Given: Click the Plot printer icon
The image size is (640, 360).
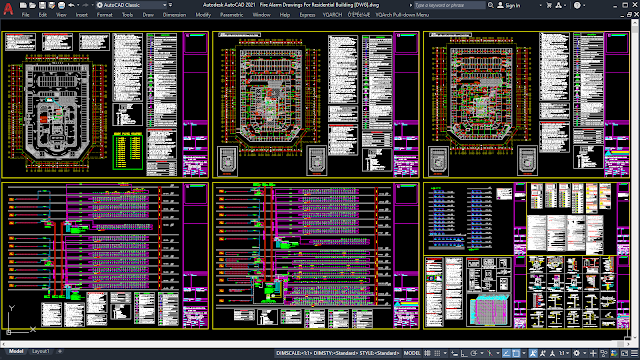Looking at the screenshot, I should 61,5.
